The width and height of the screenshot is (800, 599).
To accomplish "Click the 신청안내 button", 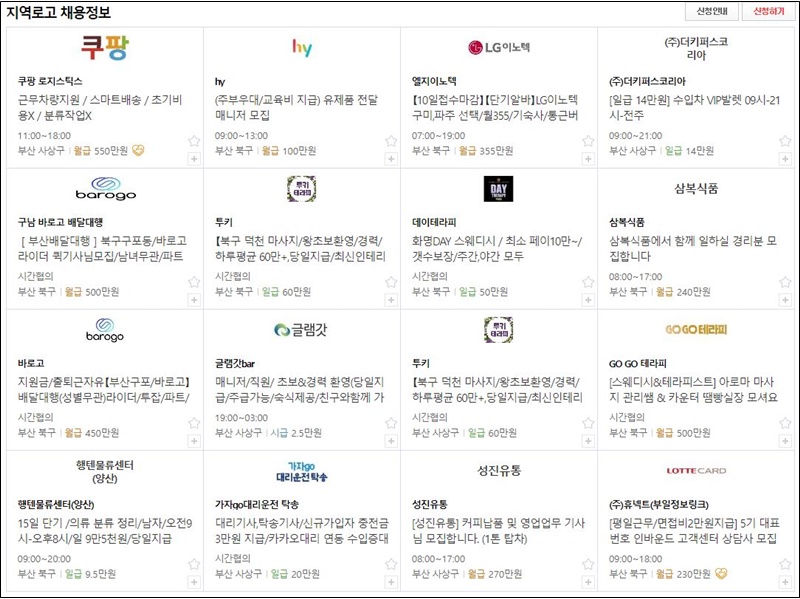I will coord(712,11).
